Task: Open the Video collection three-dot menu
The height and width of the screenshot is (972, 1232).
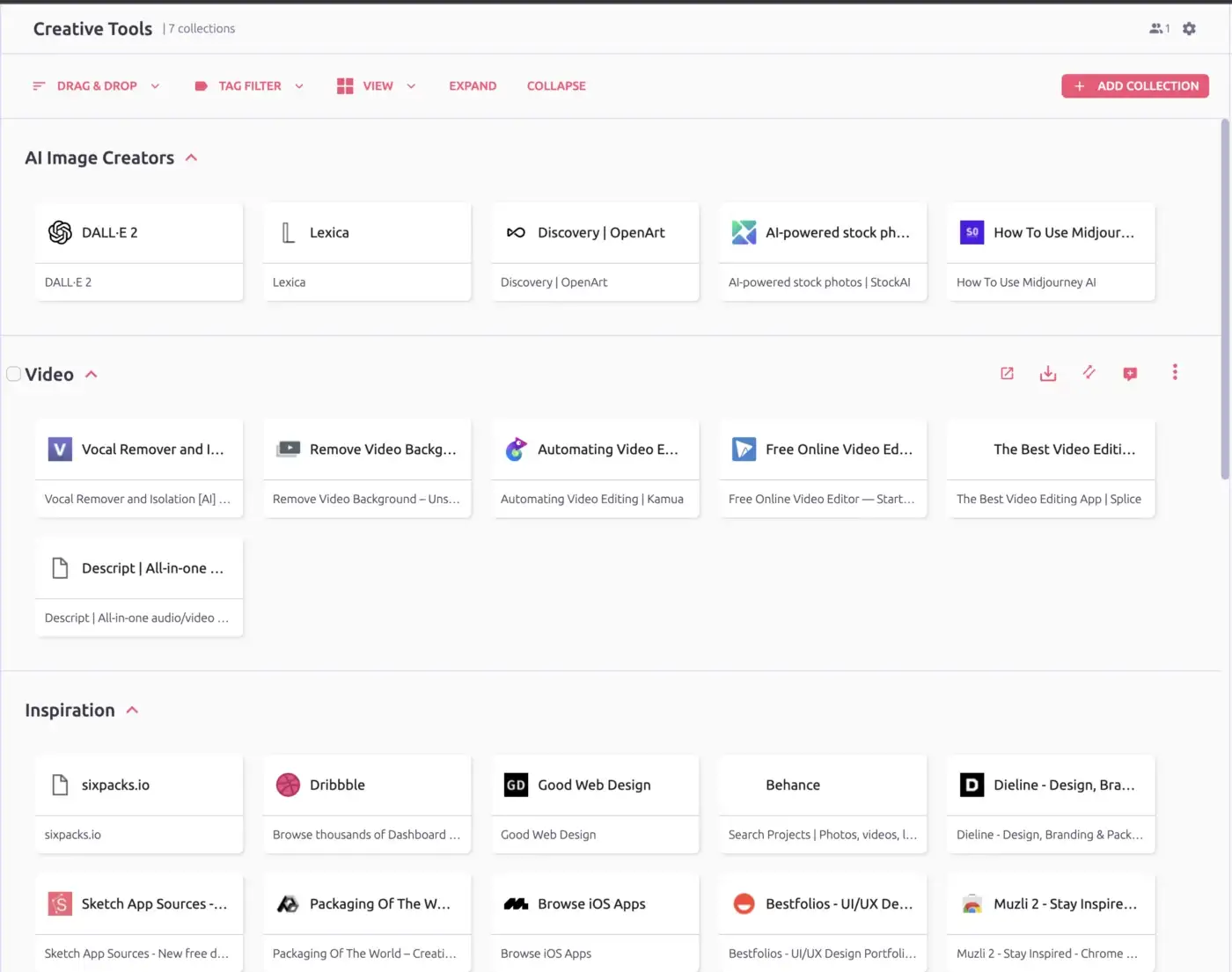Action: (x=1175, y=372)
